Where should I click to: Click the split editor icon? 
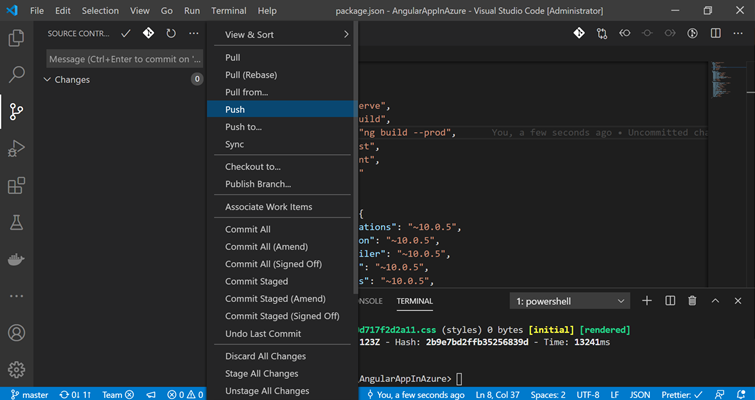click(716, 33)
